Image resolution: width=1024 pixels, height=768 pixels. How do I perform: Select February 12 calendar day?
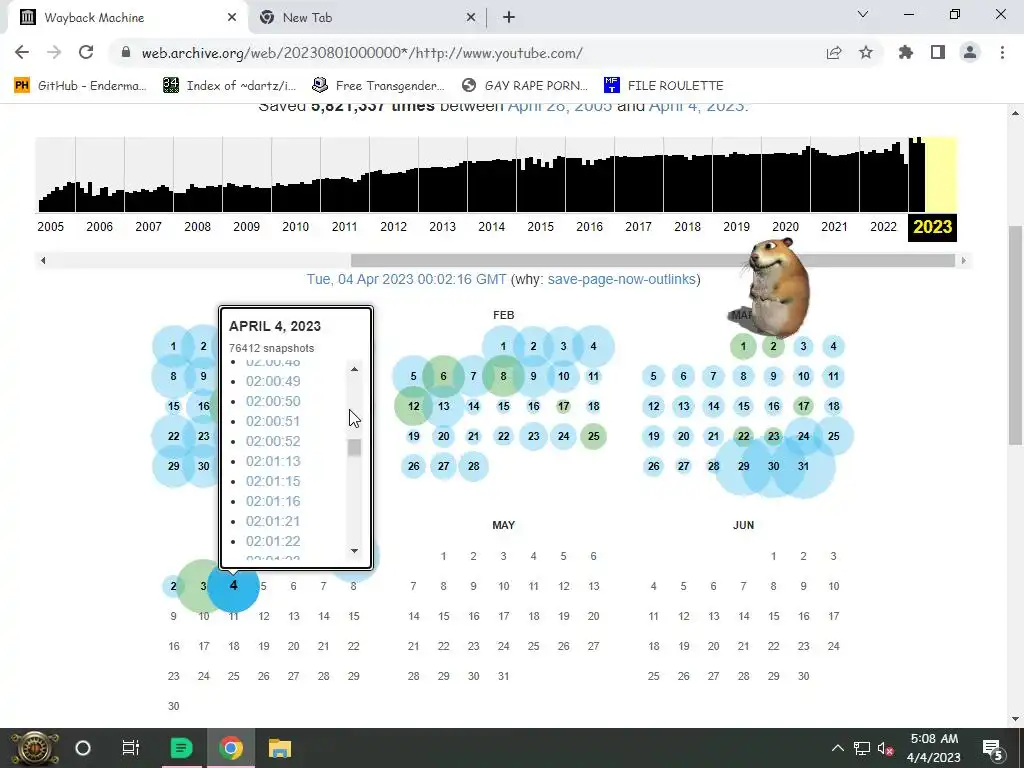413,406
